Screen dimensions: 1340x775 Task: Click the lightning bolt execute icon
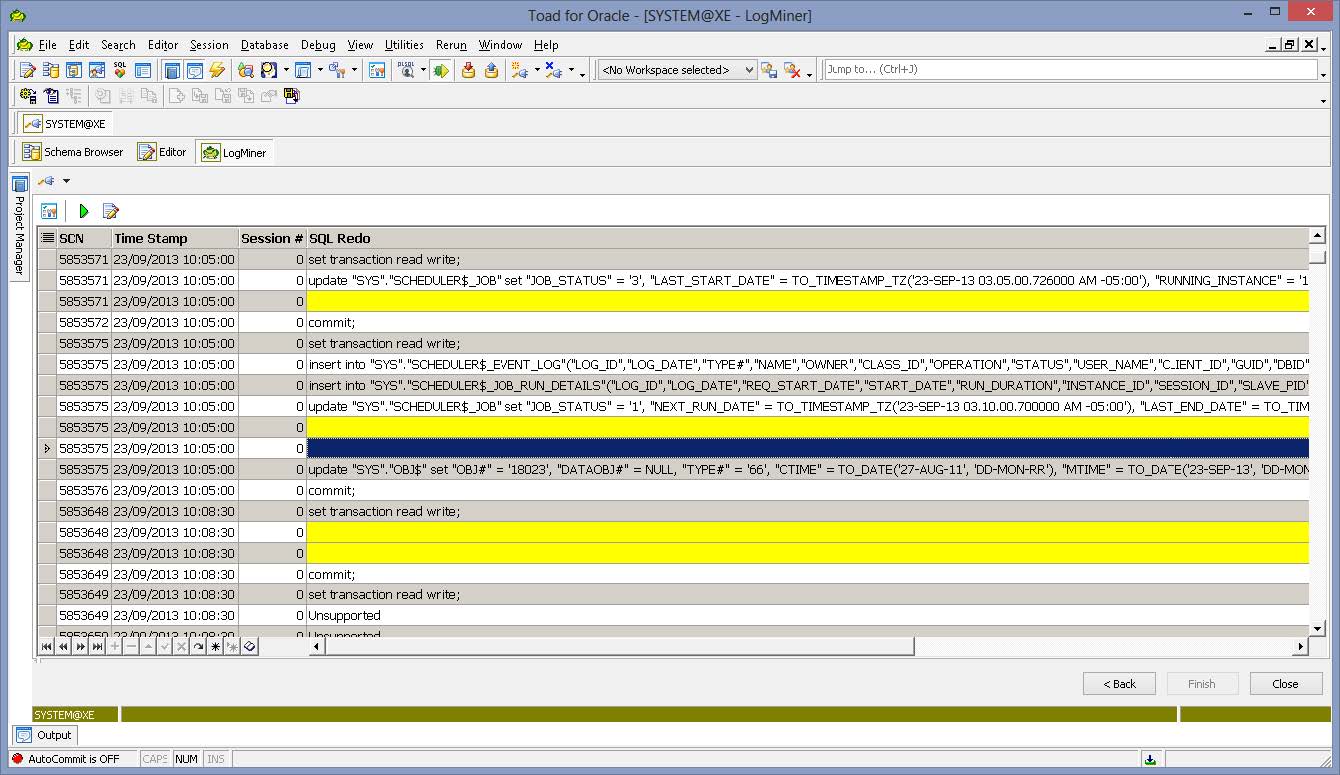pos(217,70)
